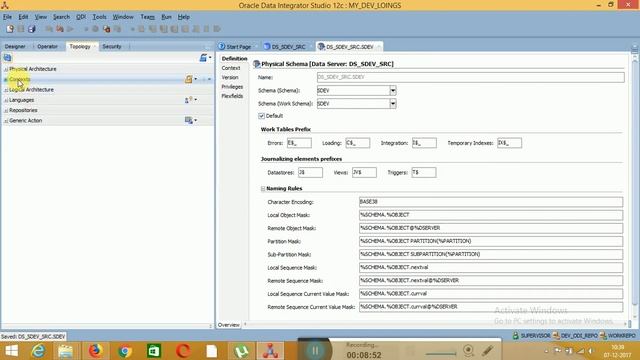
Task: Click the Languages section action icon
Action: [191, 100]
